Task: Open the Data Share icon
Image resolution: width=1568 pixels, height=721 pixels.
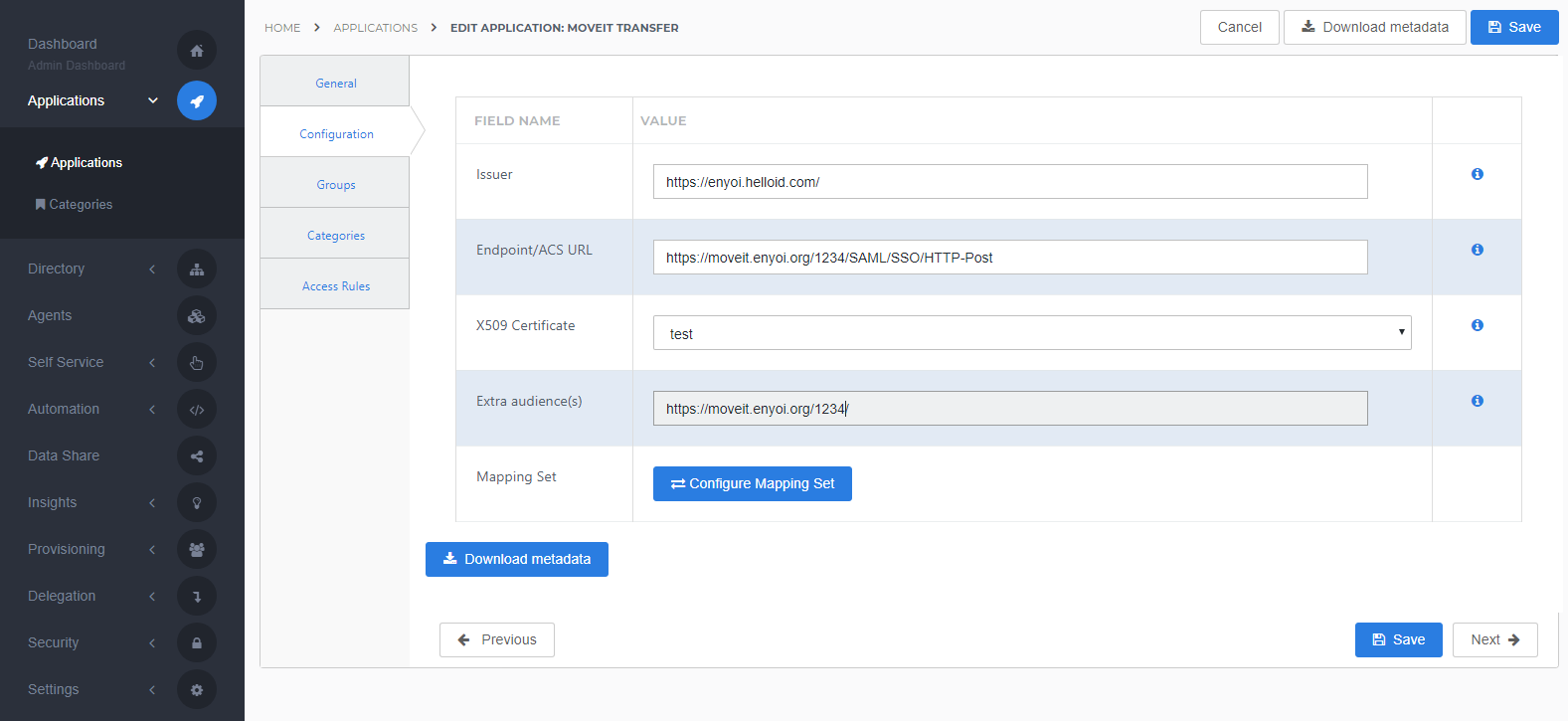Action: click(x=197, y=455)
